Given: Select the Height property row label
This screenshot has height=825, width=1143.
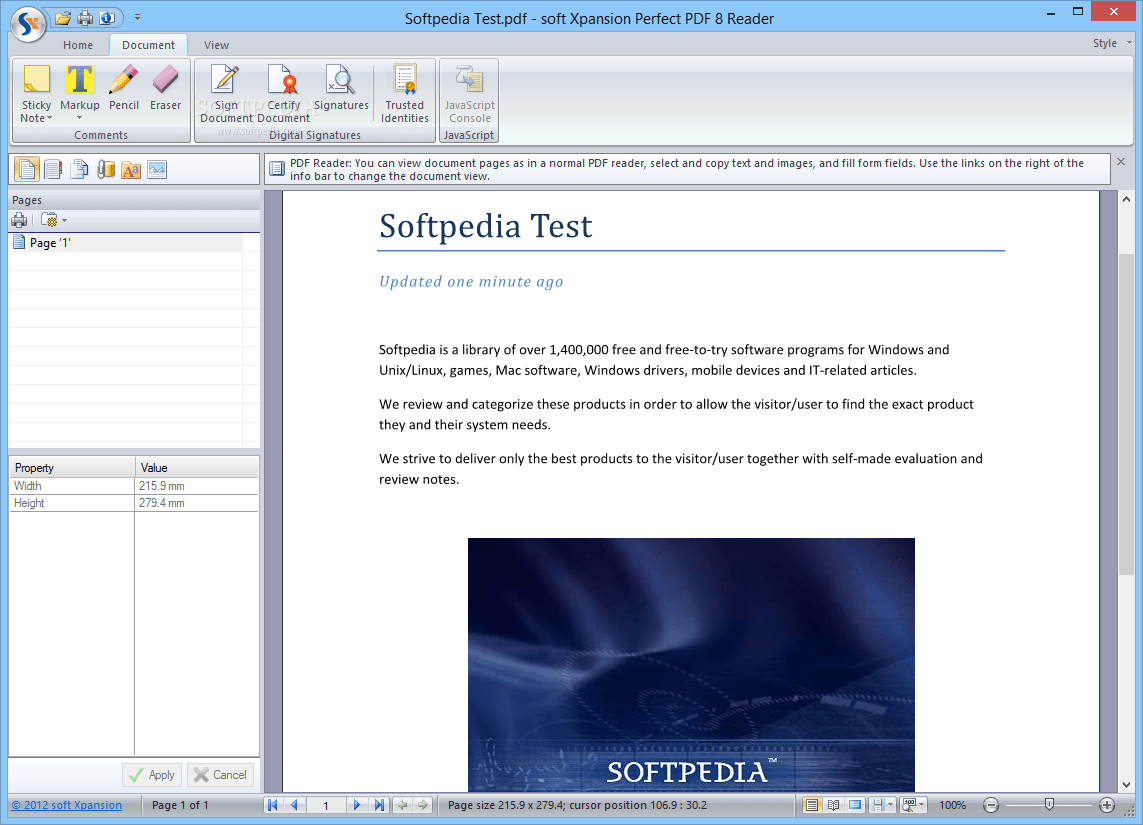Looking at the screenshot, I should pos(29,503).
